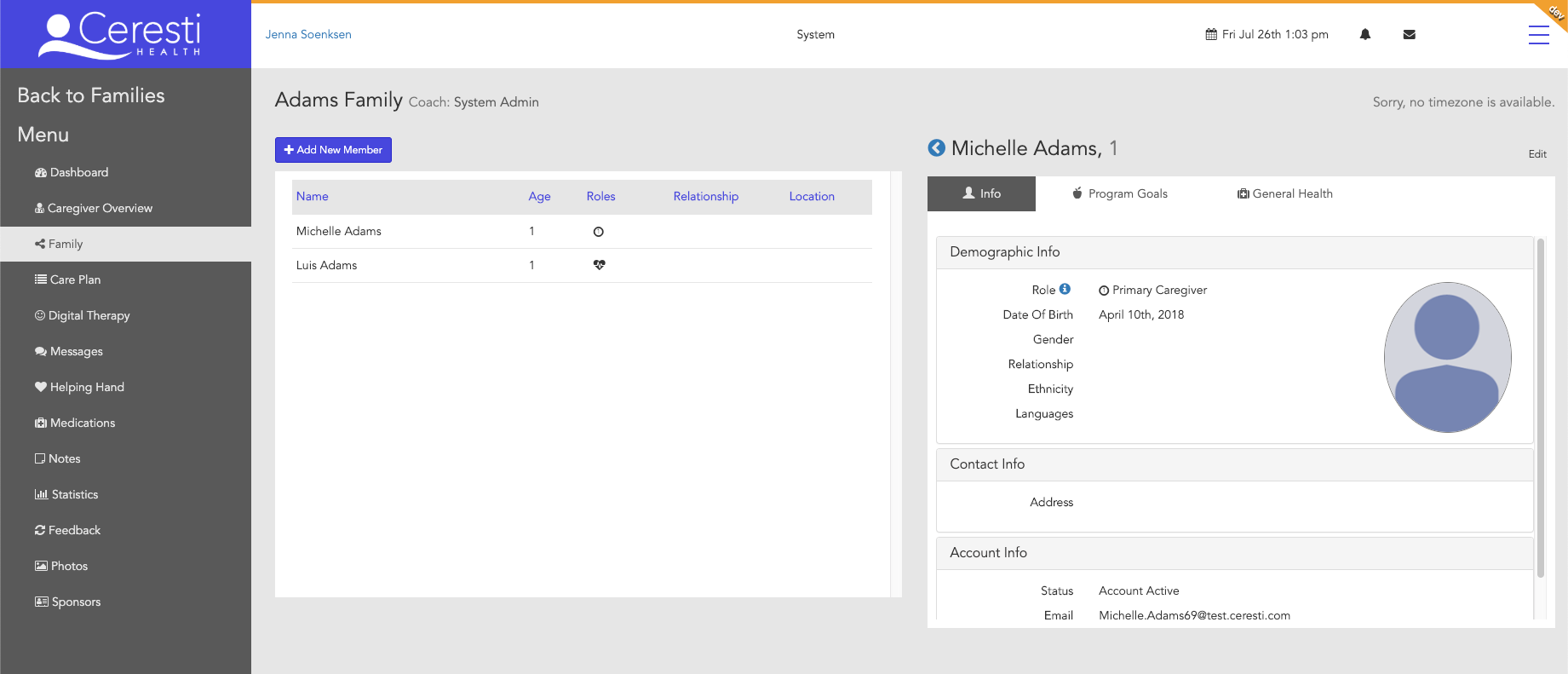Click the Contact Info panel header
Screen dimensions: 1568x674
click(1235, 464)
